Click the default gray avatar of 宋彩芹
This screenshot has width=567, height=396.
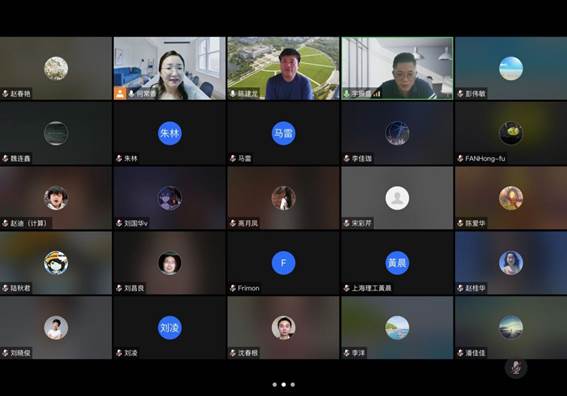click(397, 198)
